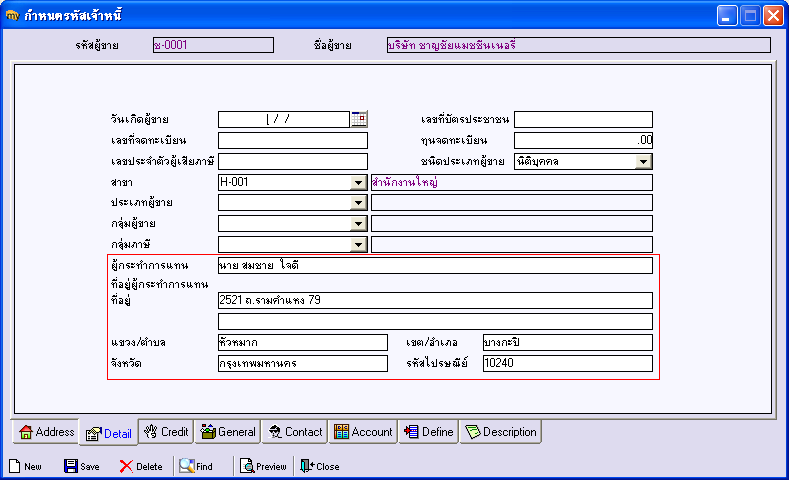This screenshot has height=480, width=789.
Task: Click the Save disk icon
Action: [x=71, y=466]
